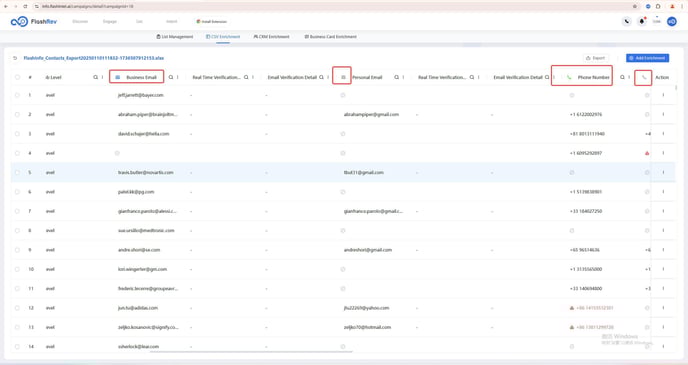The height and width of the screenshot is (365, 688).
Task: Open the Engage menu in top navigation
Action: [x=110, y=21]
